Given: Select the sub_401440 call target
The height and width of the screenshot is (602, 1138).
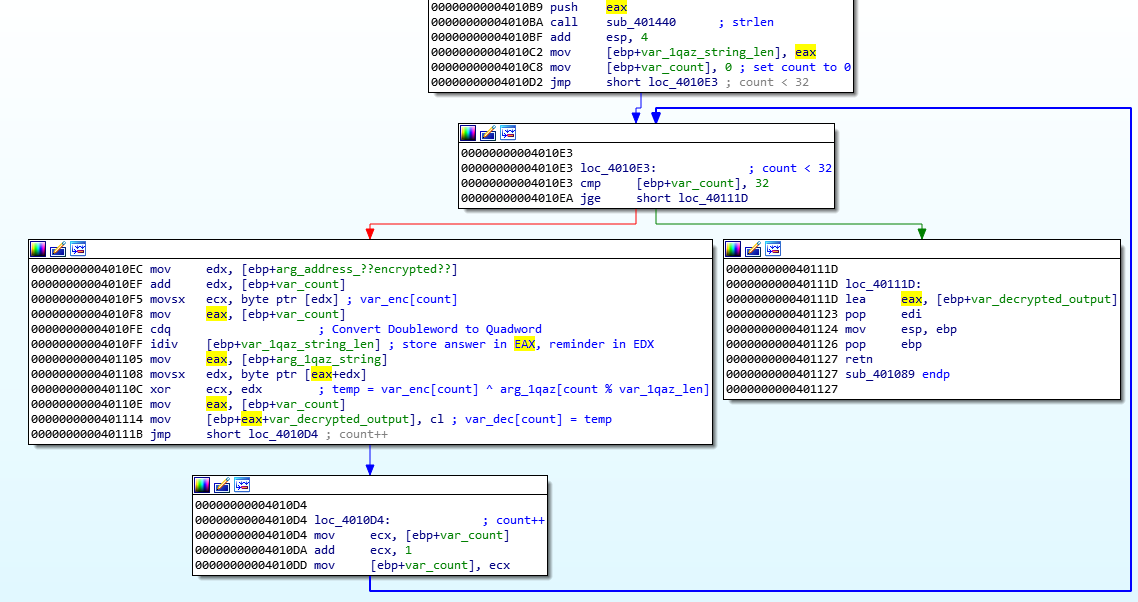Looking at the screenshot, I should point(641,22).
